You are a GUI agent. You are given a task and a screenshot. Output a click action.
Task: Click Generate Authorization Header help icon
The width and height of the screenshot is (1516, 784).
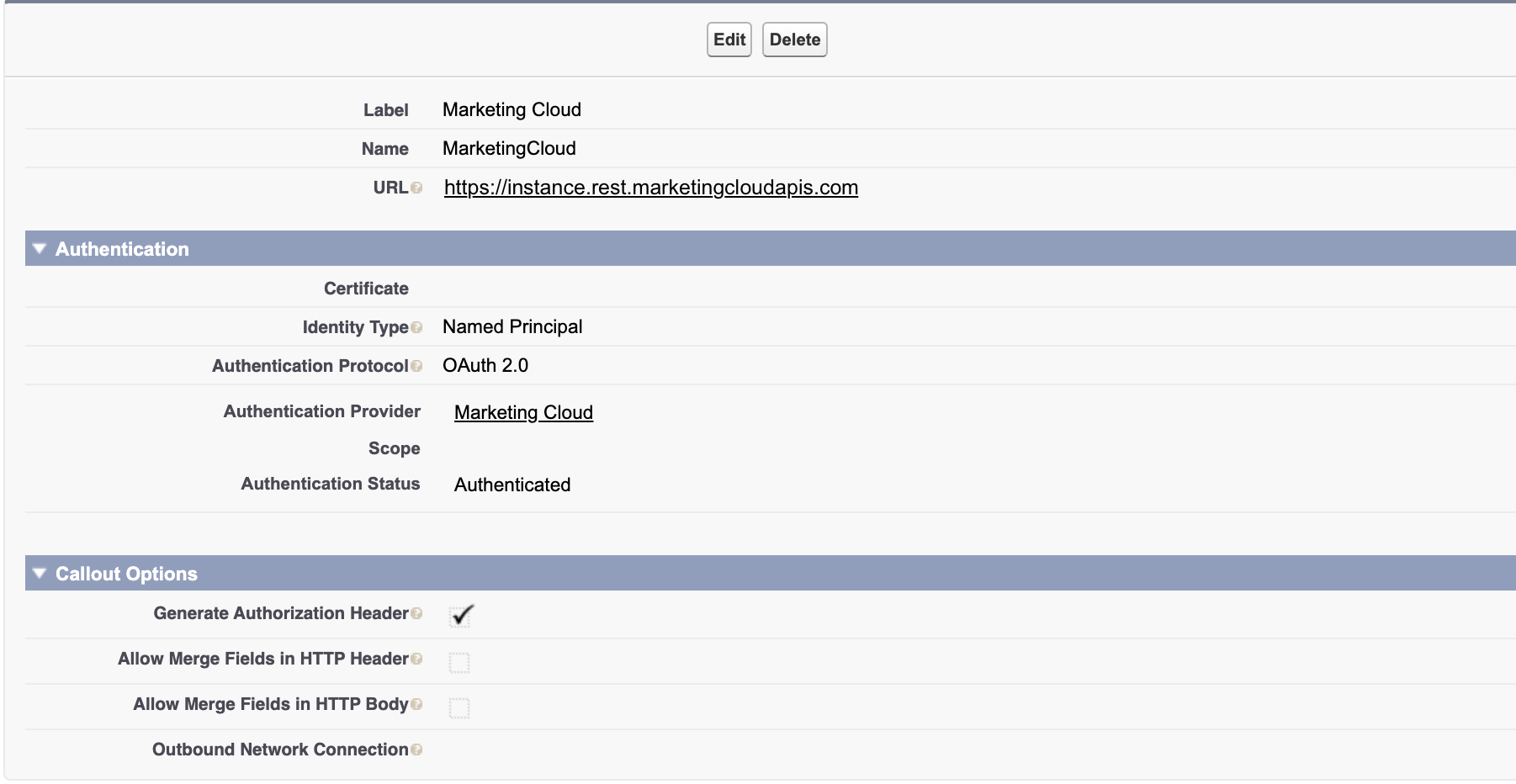(416, 614)
